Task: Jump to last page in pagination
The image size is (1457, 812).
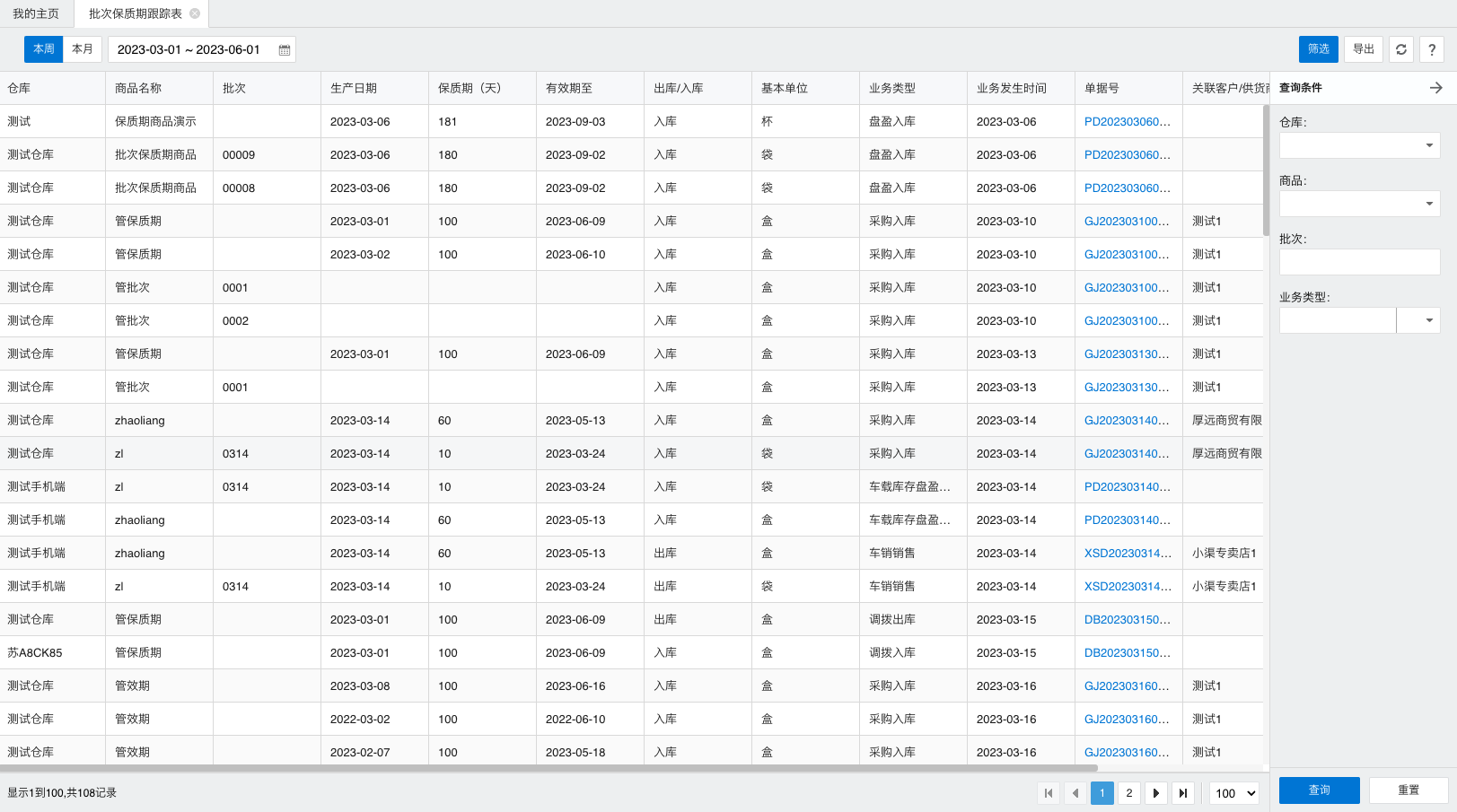Action: coord(1183,793)
